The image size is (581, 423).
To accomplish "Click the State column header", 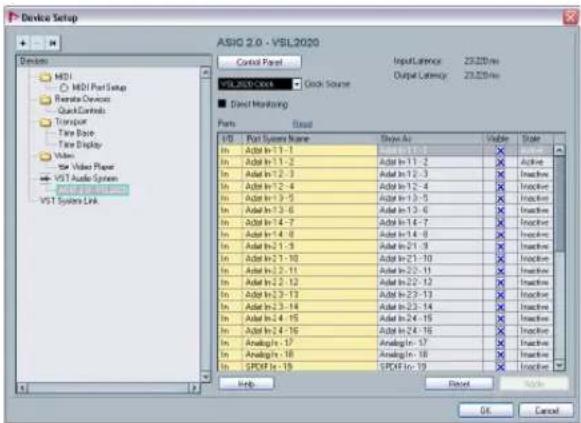I will point(535,139).
